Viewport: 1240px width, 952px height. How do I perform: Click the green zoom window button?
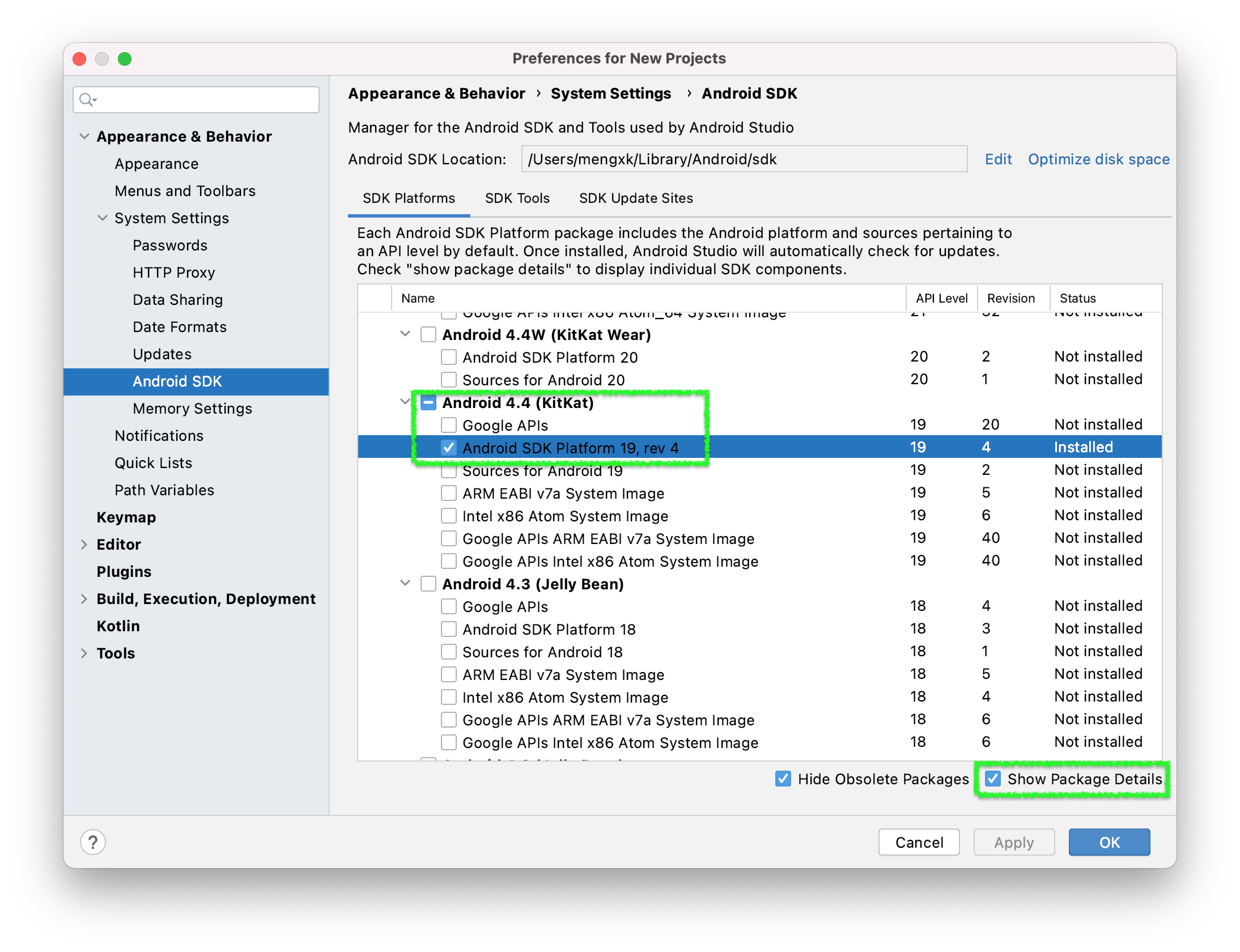pos(125,59)
